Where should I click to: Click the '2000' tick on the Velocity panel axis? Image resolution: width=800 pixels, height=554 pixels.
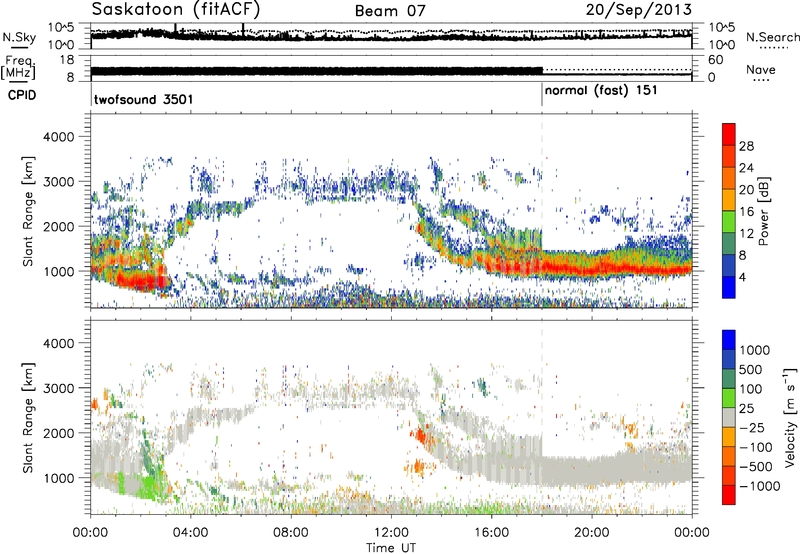tap(58, 433)
